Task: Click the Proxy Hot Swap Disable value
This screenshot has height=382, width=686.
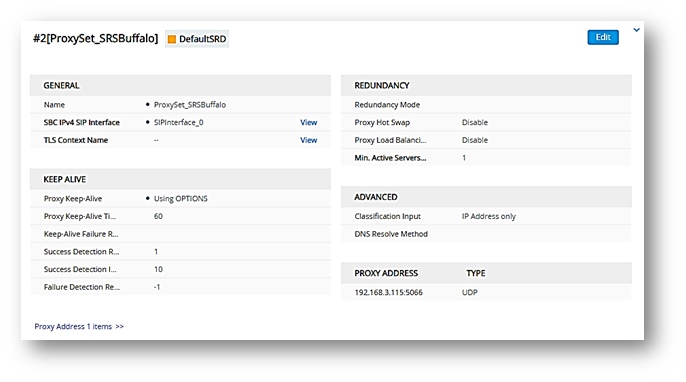Action: pyautogui.click(x=475, y=123)
